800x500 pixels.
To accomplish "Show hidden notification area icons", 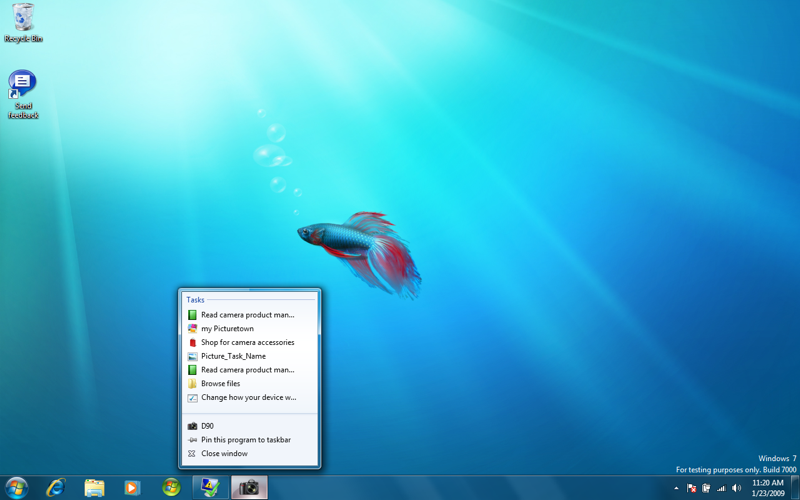I will click(677, 488).
